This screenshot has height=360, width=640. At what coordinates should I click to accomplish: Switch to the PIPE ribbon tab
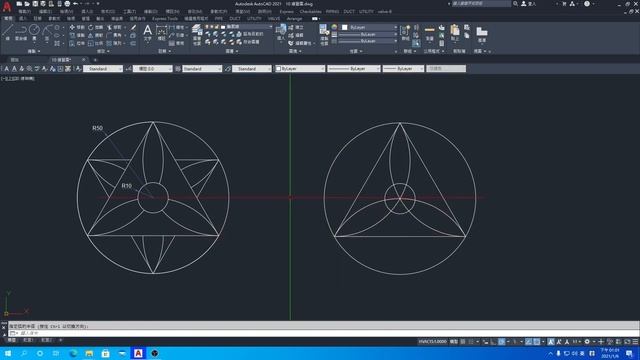coord(219,19)
